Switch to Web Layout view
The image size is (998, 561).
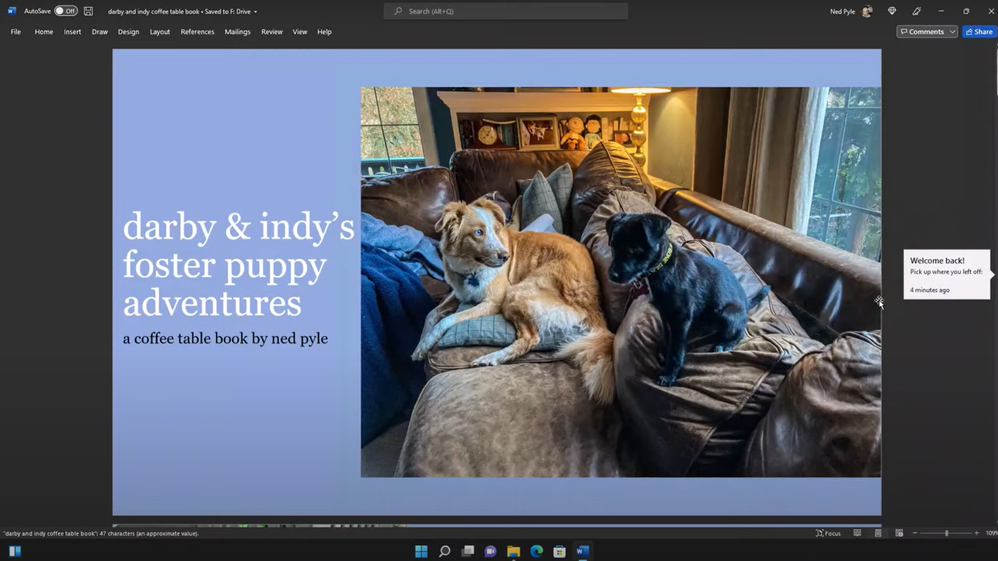point(899,533)
